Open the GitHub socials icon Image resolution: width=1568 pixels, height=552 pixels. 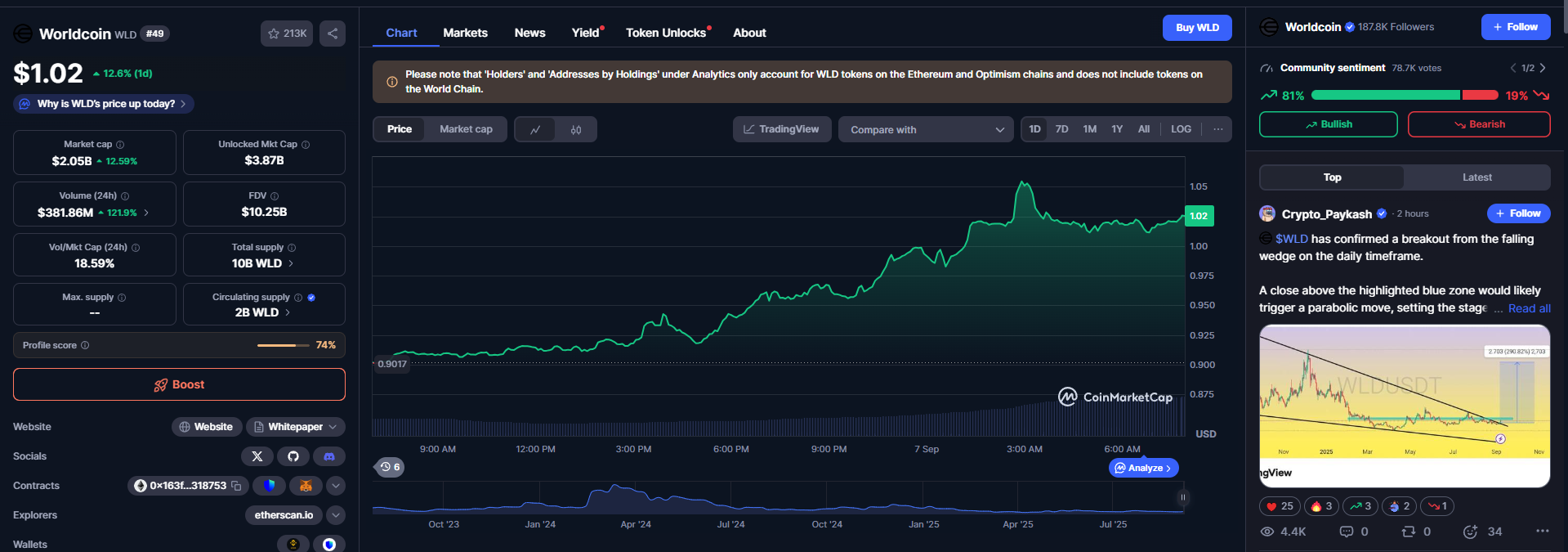(293, 456)
